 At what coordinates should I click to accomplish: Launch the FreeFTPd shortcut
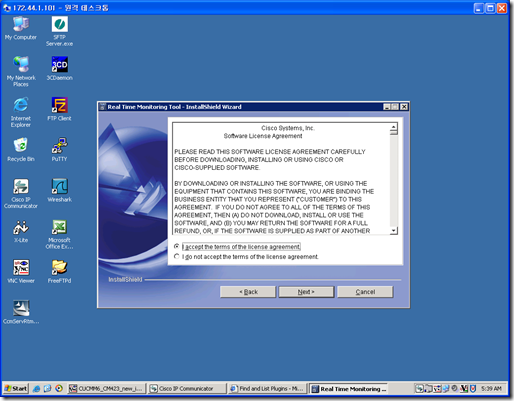(59, 271)
